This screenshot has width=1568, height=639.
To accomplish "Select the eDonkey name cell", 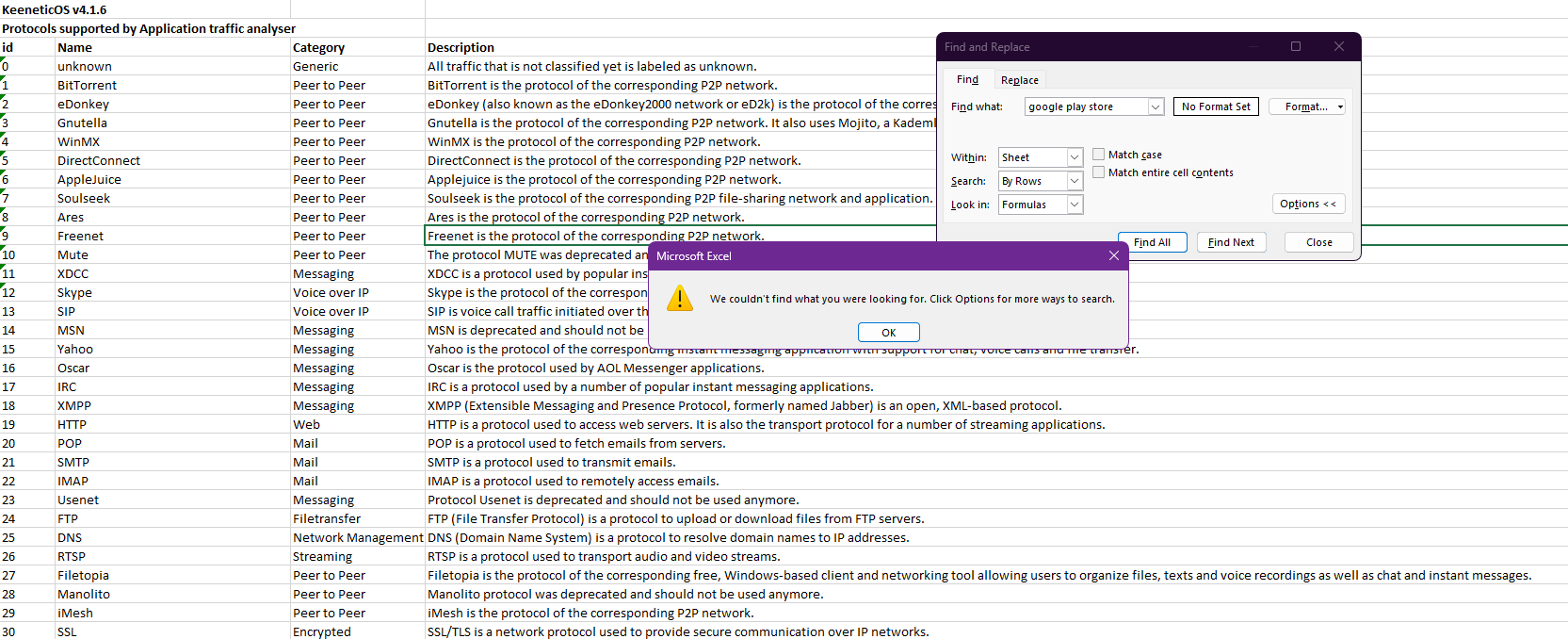I will pos(172,104).
